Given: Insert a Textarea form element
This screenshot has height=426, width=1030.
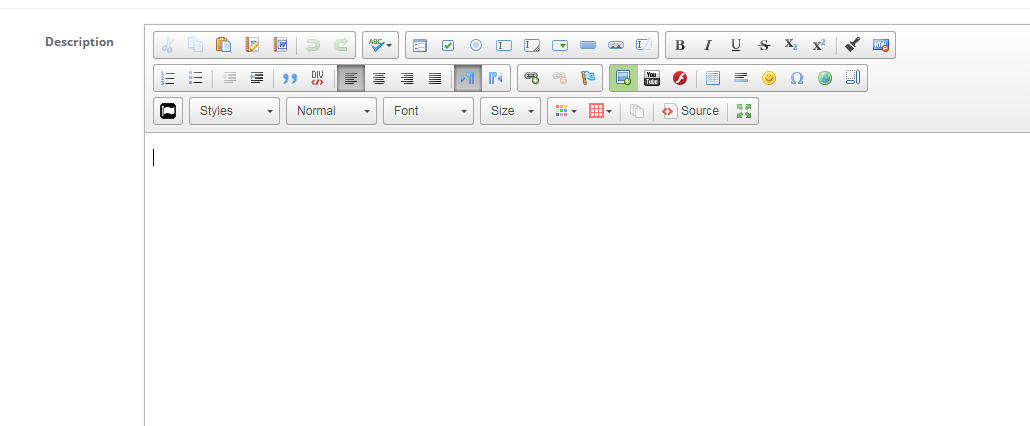Looking at the screenshot, I should (532, 45).
